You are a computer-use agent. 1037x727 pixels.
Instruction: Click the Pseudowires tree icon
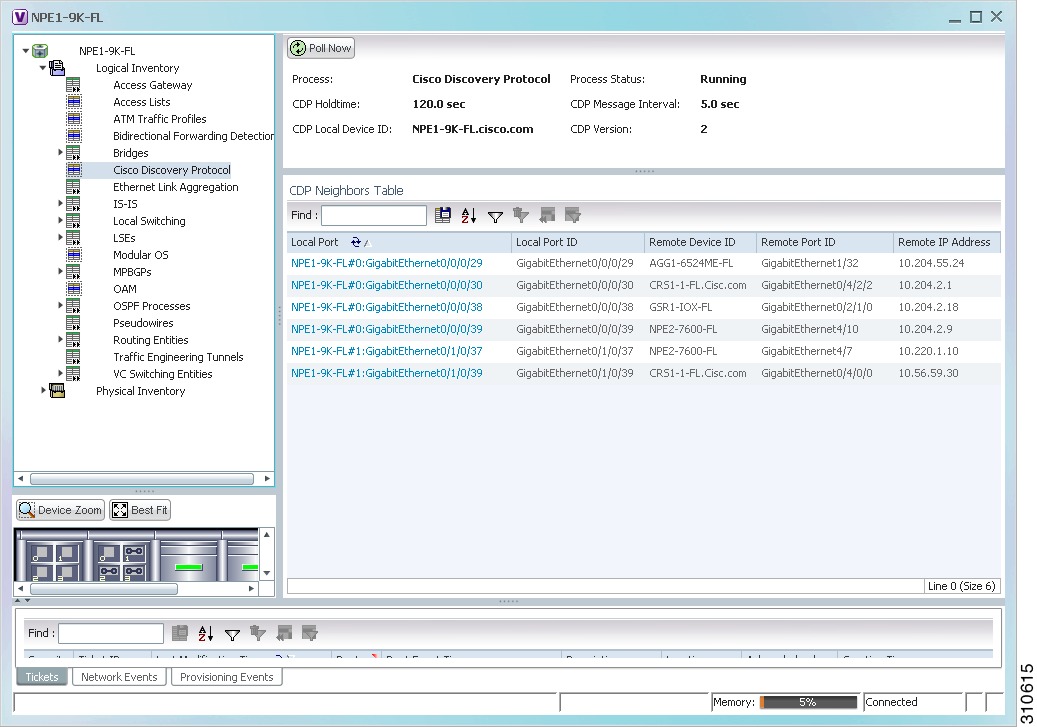tap(73, 323)
